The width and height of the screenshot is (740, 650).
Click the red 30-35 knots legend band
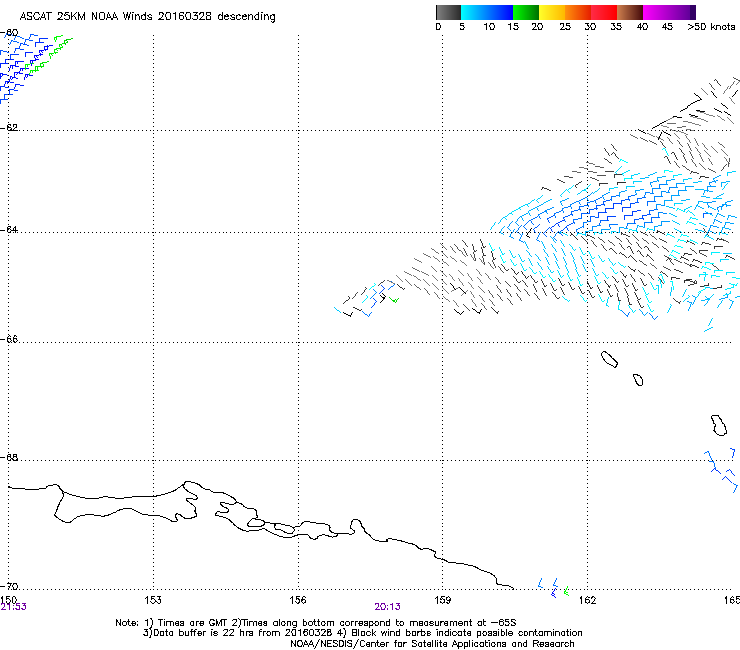pos(604,12)
